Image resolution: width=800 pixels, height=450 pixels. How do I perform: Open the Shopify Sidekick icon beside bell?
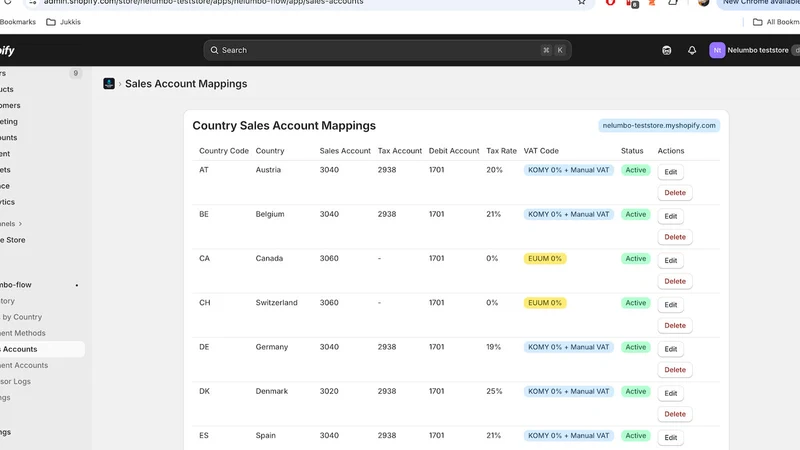666,50
